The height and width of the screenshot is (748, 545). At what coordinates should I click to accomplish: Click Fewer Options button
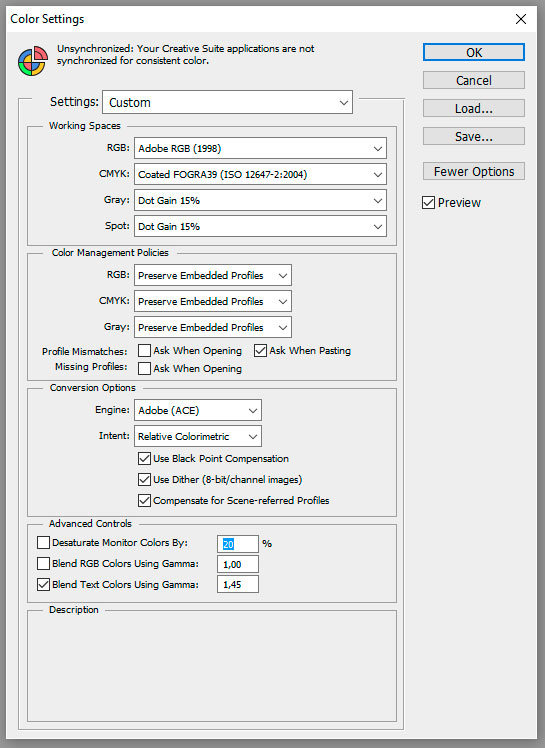point(473,171)
